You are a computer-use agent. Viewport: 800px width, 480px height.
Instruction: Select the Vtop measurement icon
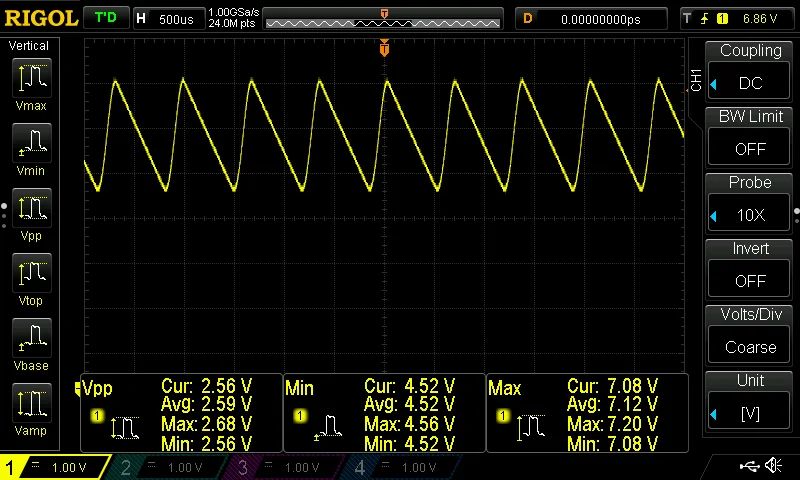[x=32, y=273]
